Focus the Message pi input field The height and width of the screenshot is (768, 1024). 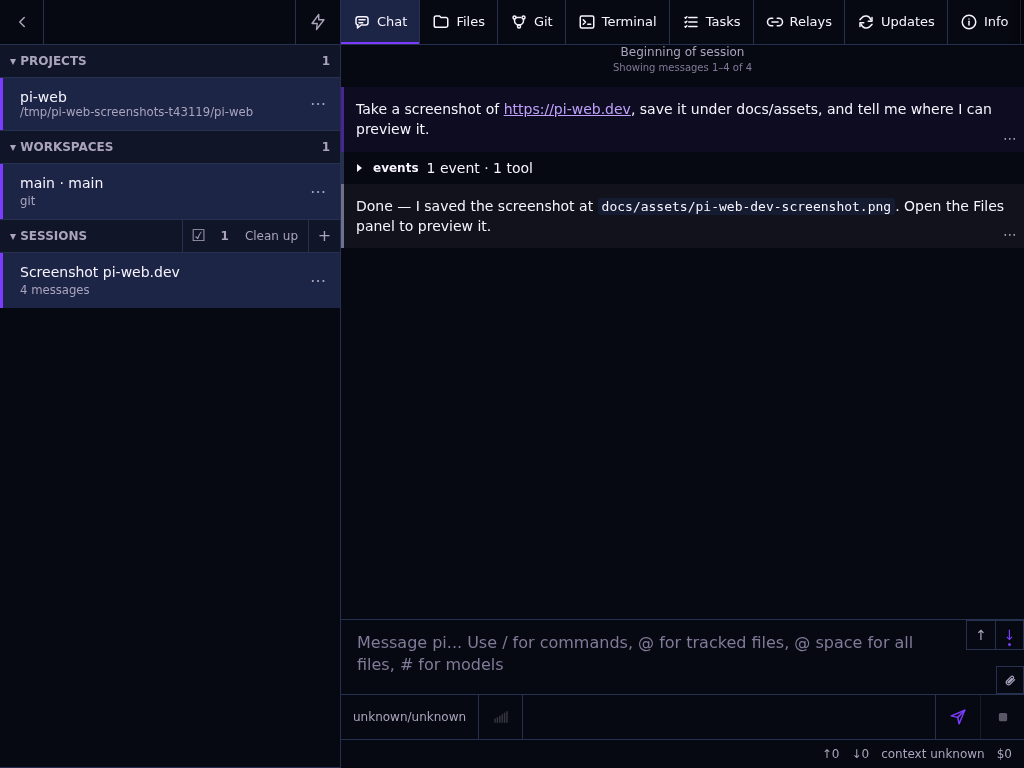[653, 654]
